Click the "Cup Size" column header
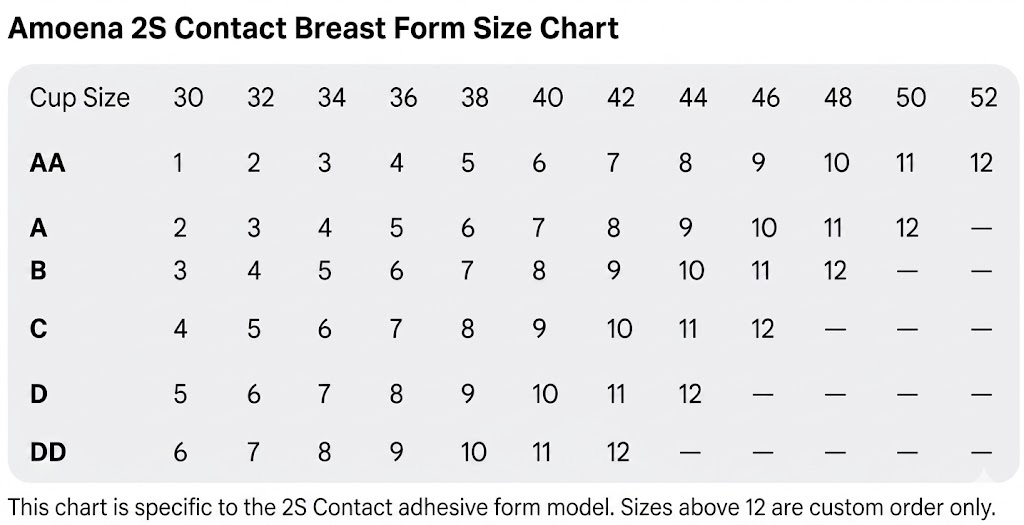The image size is (1024, 525). coord(80,98)
